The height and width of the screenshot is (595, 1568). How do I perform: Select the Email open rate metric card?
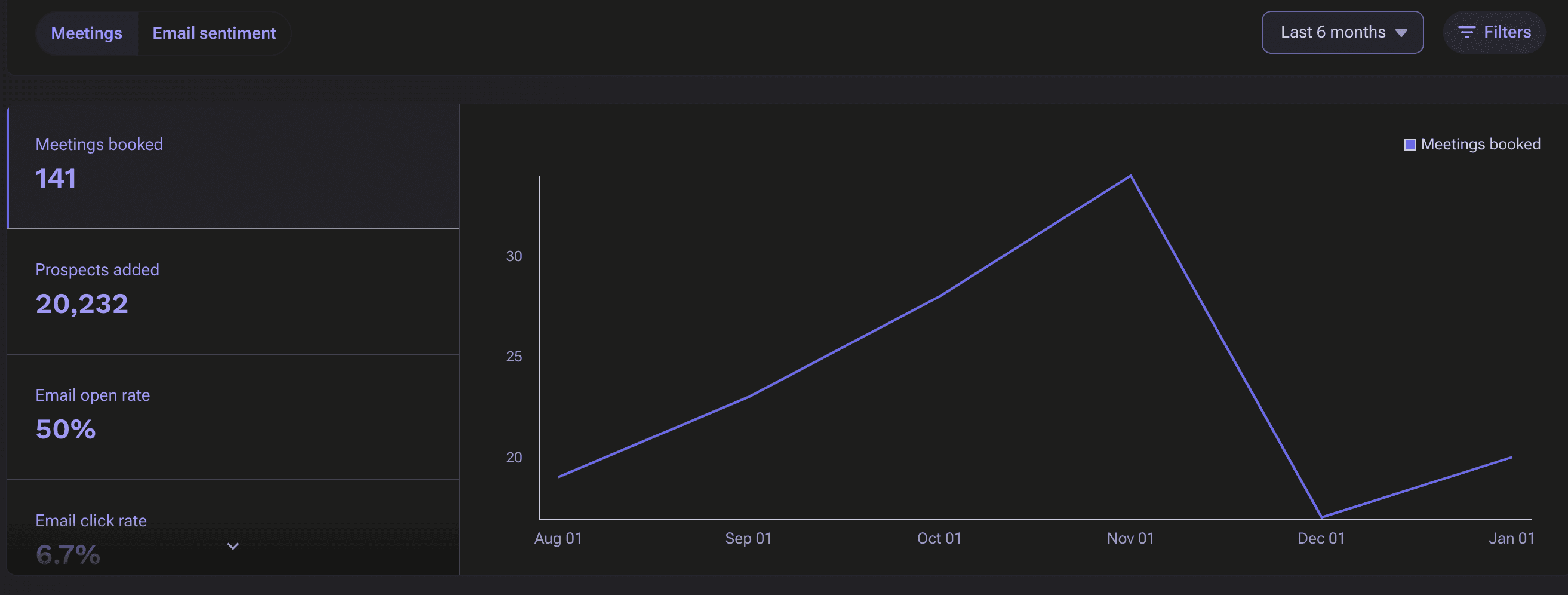(x=233, y=418)
